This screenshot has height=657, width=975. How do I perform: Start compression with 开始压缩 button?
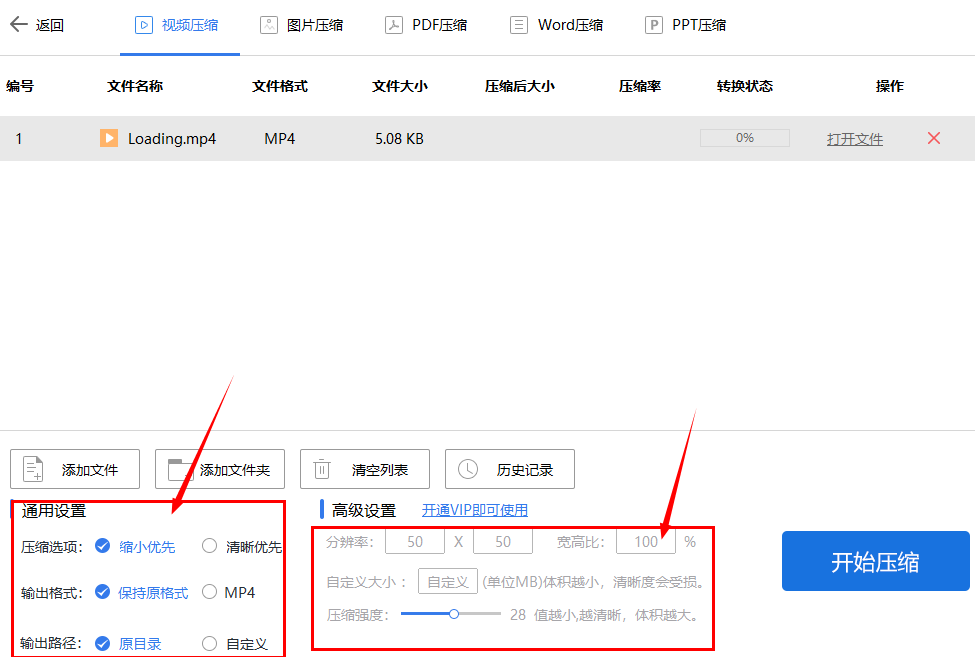click(876, 561)
